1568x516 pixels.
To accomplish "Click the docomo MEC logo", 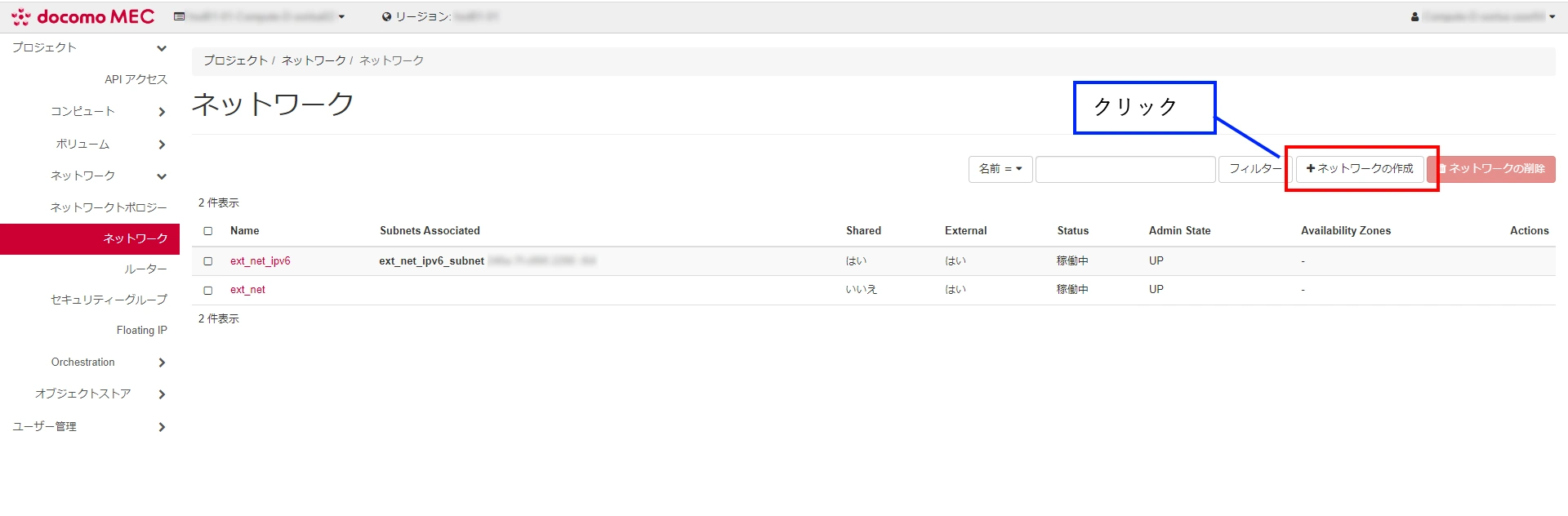I will pyautogui.click(x=82, y=17).
